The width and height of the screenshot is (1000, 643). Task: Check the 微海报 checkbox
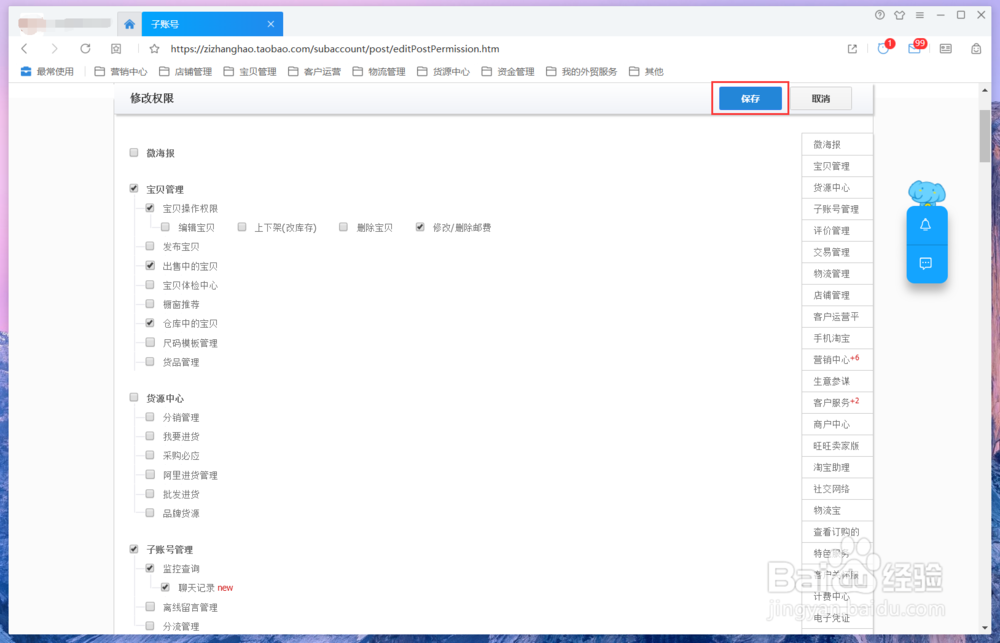[x=134, y=152]
